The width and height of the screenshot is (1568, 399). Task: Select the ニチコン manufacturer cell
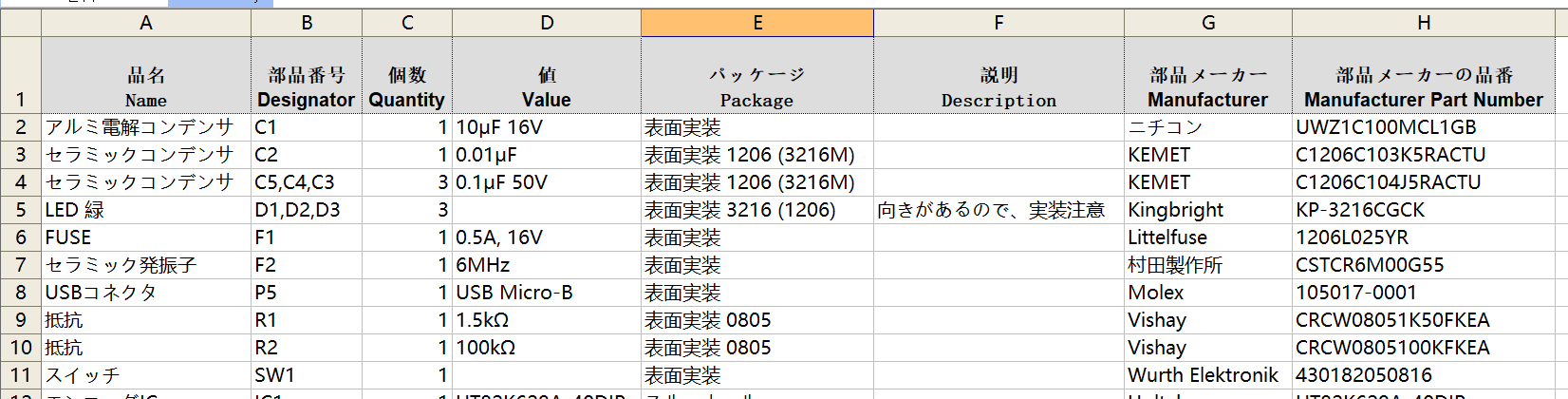(1208, 127)
